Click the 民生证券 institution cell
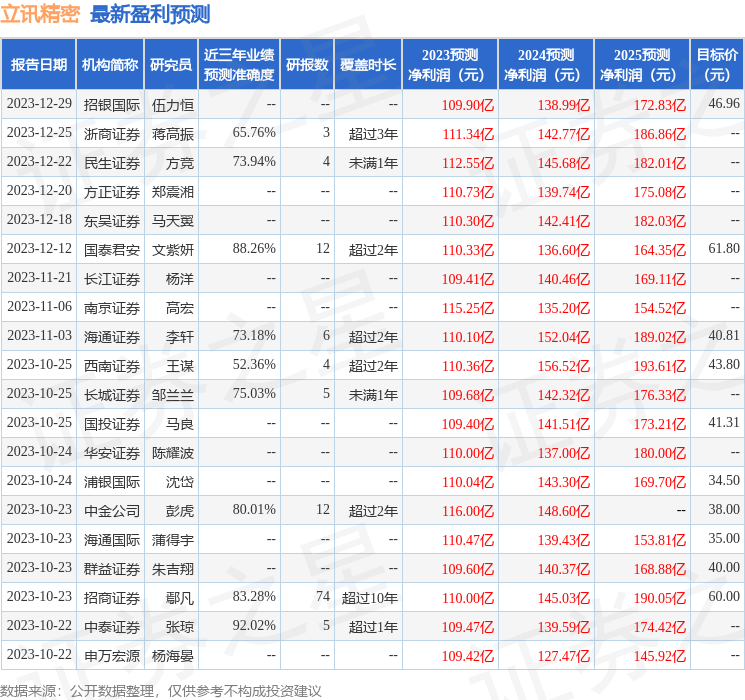Viewport: 745px width, 700px height. point(112,163)
